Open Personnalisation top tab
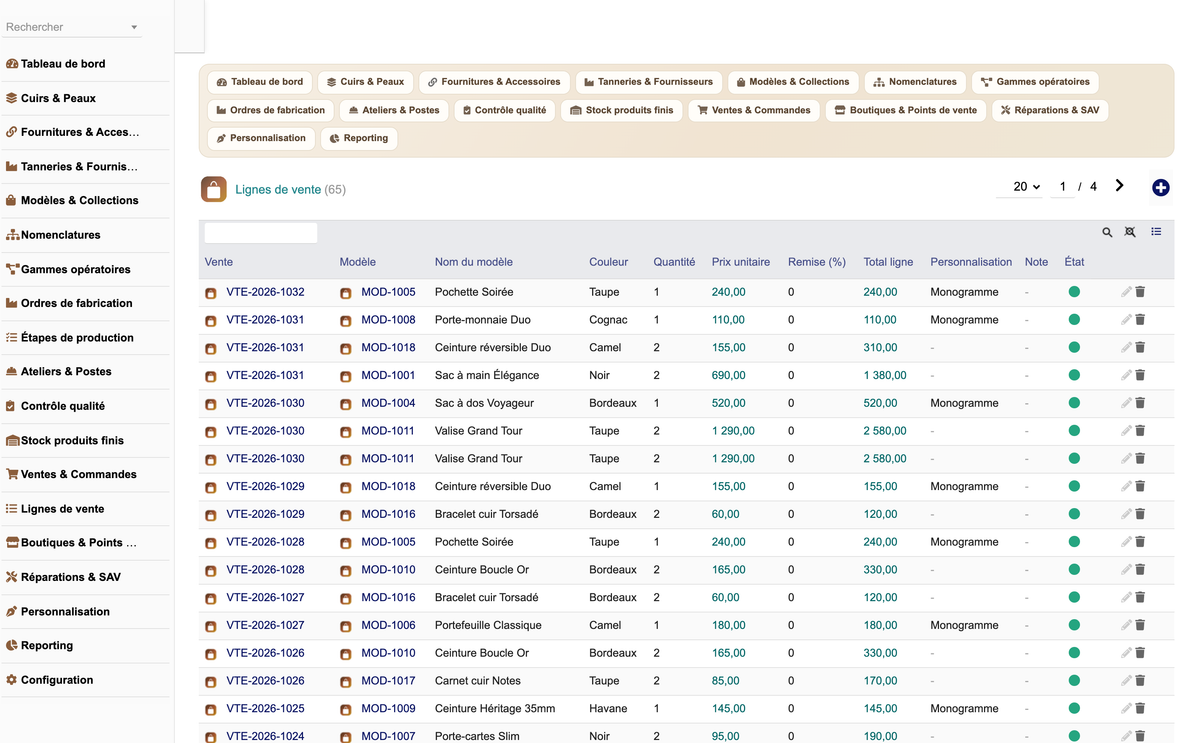This screenshot has height=743, width=1200. (262, 138)
